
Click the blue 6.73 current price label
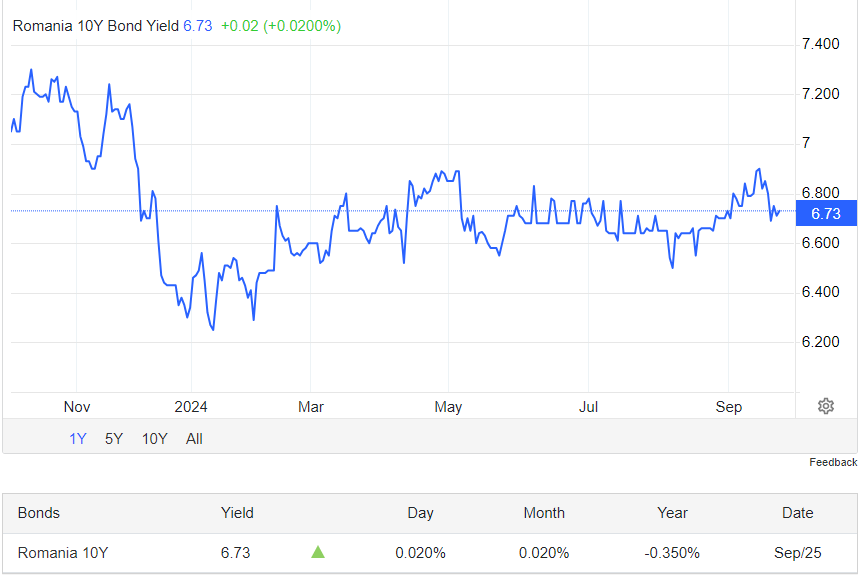pos(826,213)
